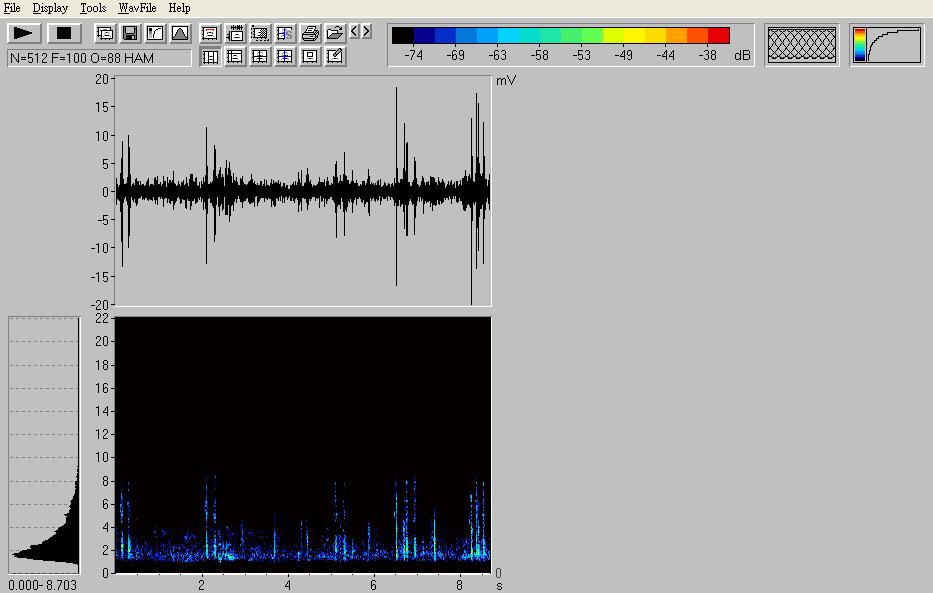Click the red swatch in the dB color scale
The image size is (933, 593).
coord(719,36)
